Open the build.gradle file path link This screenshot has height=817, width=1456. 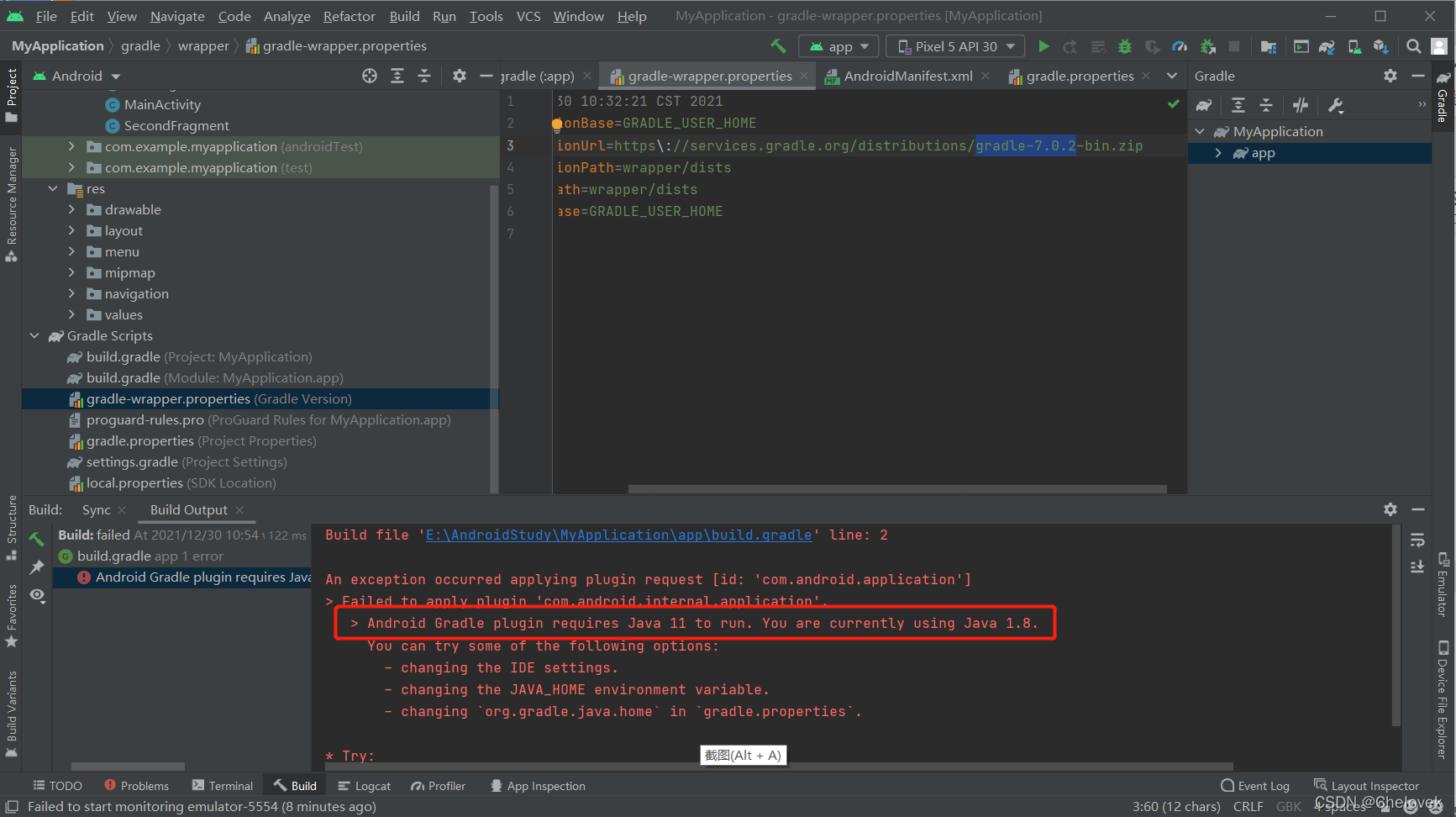[x=619, y=535]
